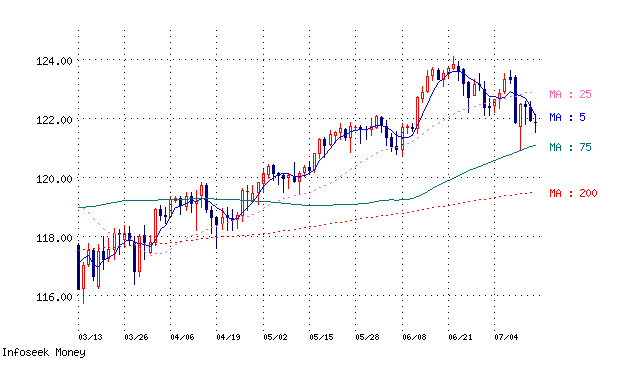Click the pink MA : 25 legend
The height and width of the screenshot is (374, 630).
(x=571, y=94)
